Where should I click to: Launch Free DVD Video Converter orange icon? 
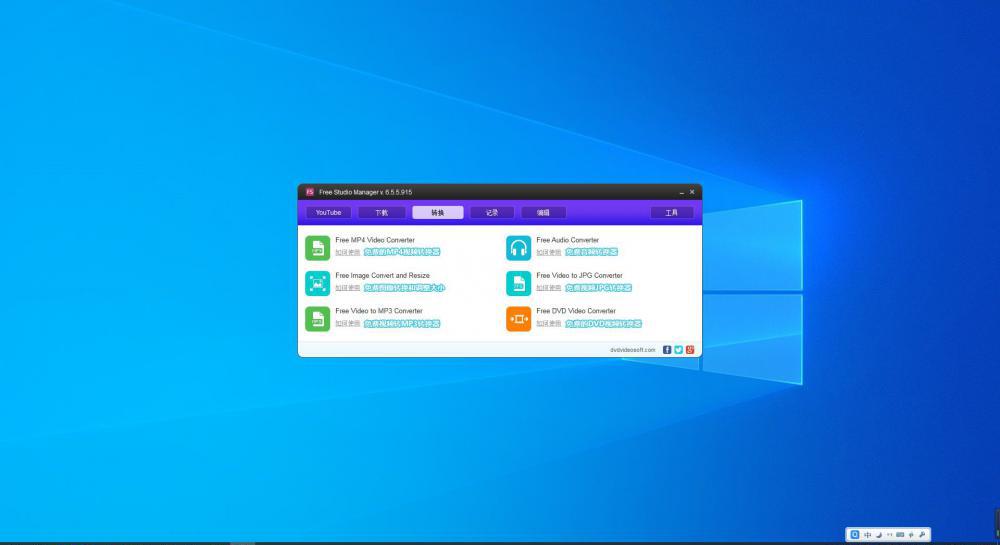(x=518, y=319)
